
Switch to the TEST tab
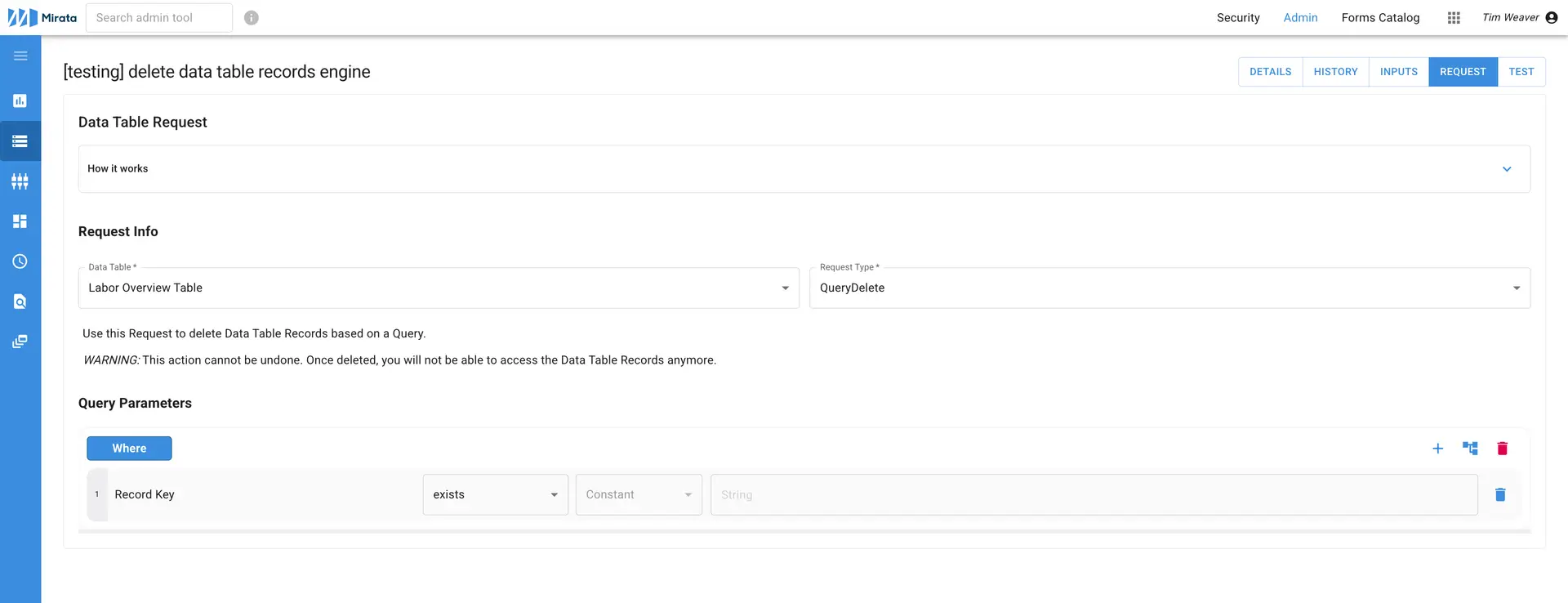tap(1521, 72)
